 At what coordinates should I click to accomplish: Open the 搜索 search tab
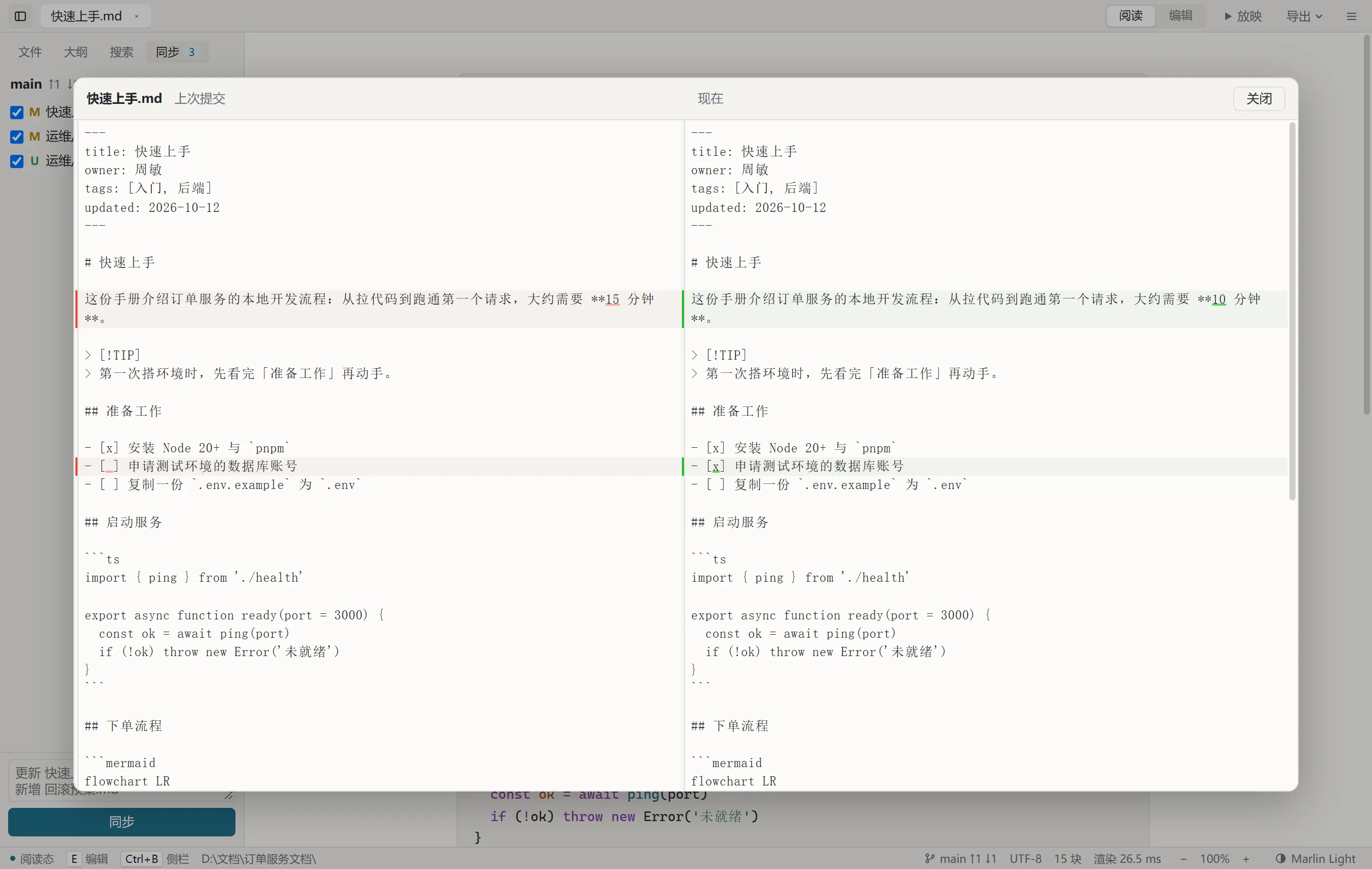tap(121, 52)
